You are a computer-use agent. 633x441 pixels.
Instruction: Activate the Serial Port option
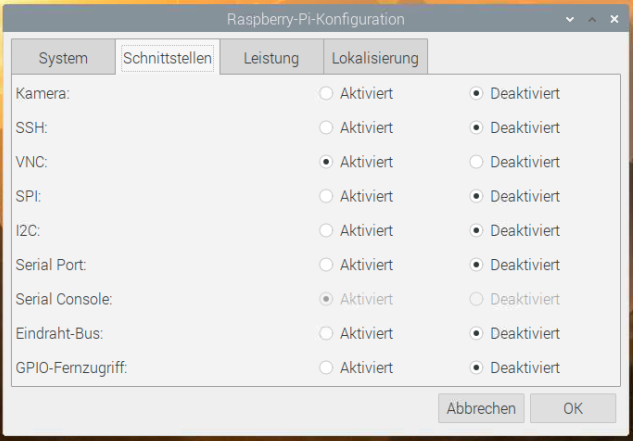click(326, 265)
